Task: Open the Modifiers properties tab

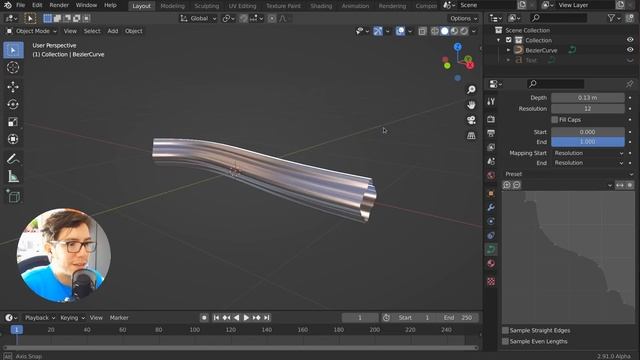Action: click(x=491, y=207)
